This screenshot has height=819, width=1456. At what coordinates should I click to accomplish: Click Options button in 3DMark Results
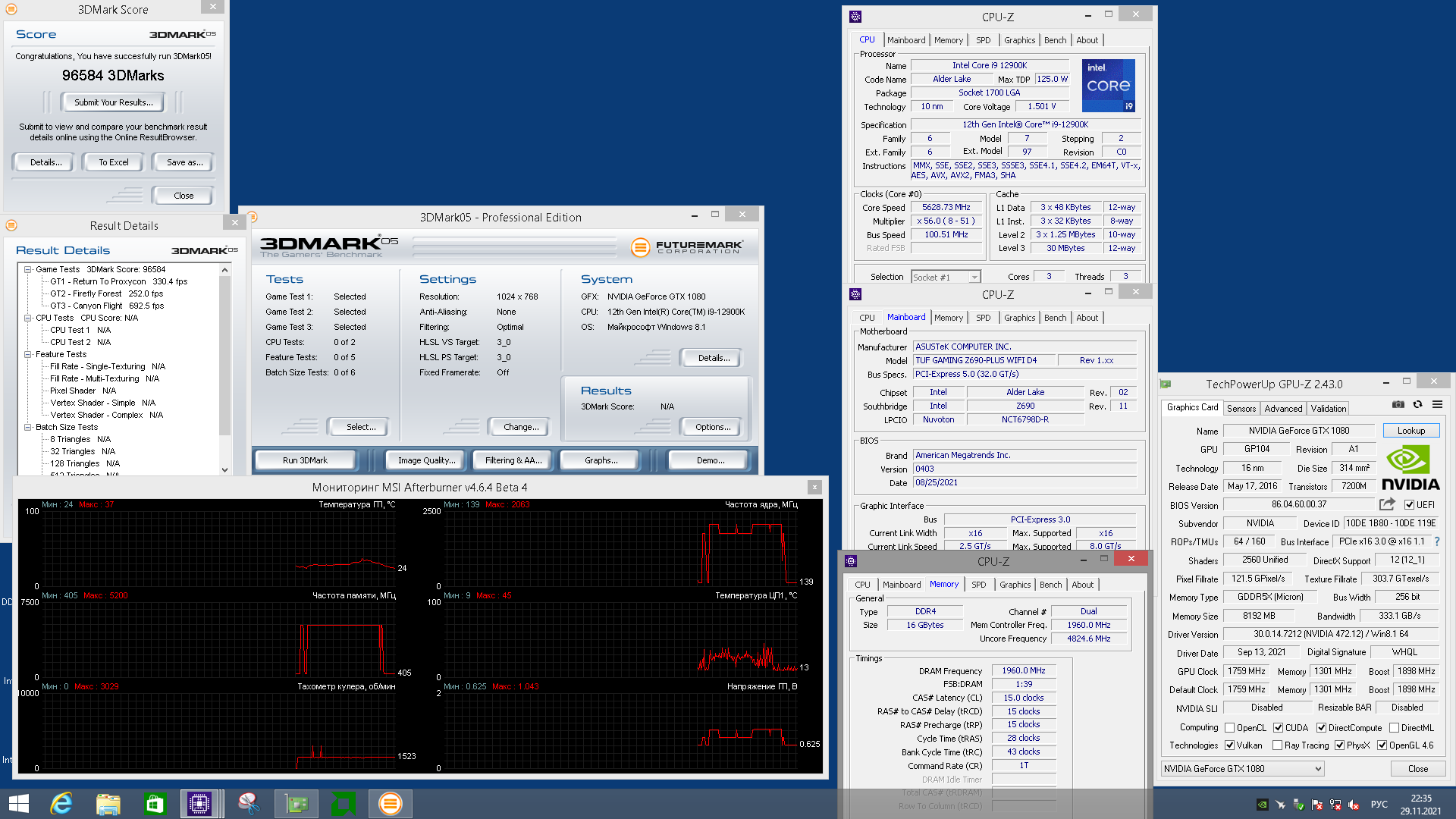pos(713,427)
